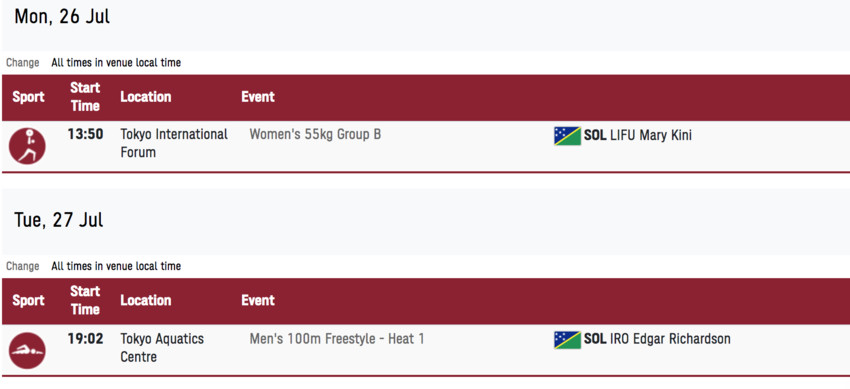This screenshot has width=850, height=389.
Task: Click Sport column header in Monday table
Action: (x=28, y=98)
